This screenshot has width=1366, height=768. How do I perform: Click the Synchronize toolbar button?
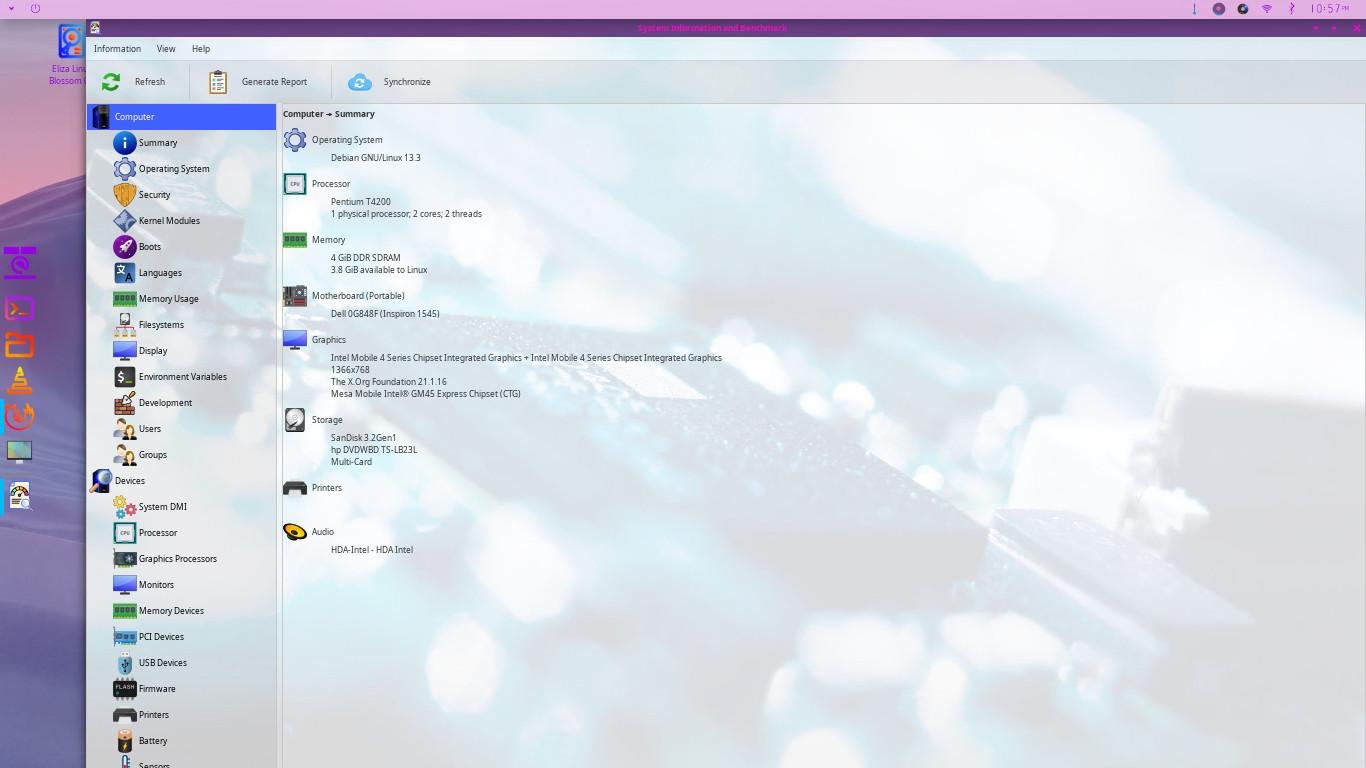[x=389, y=82]
